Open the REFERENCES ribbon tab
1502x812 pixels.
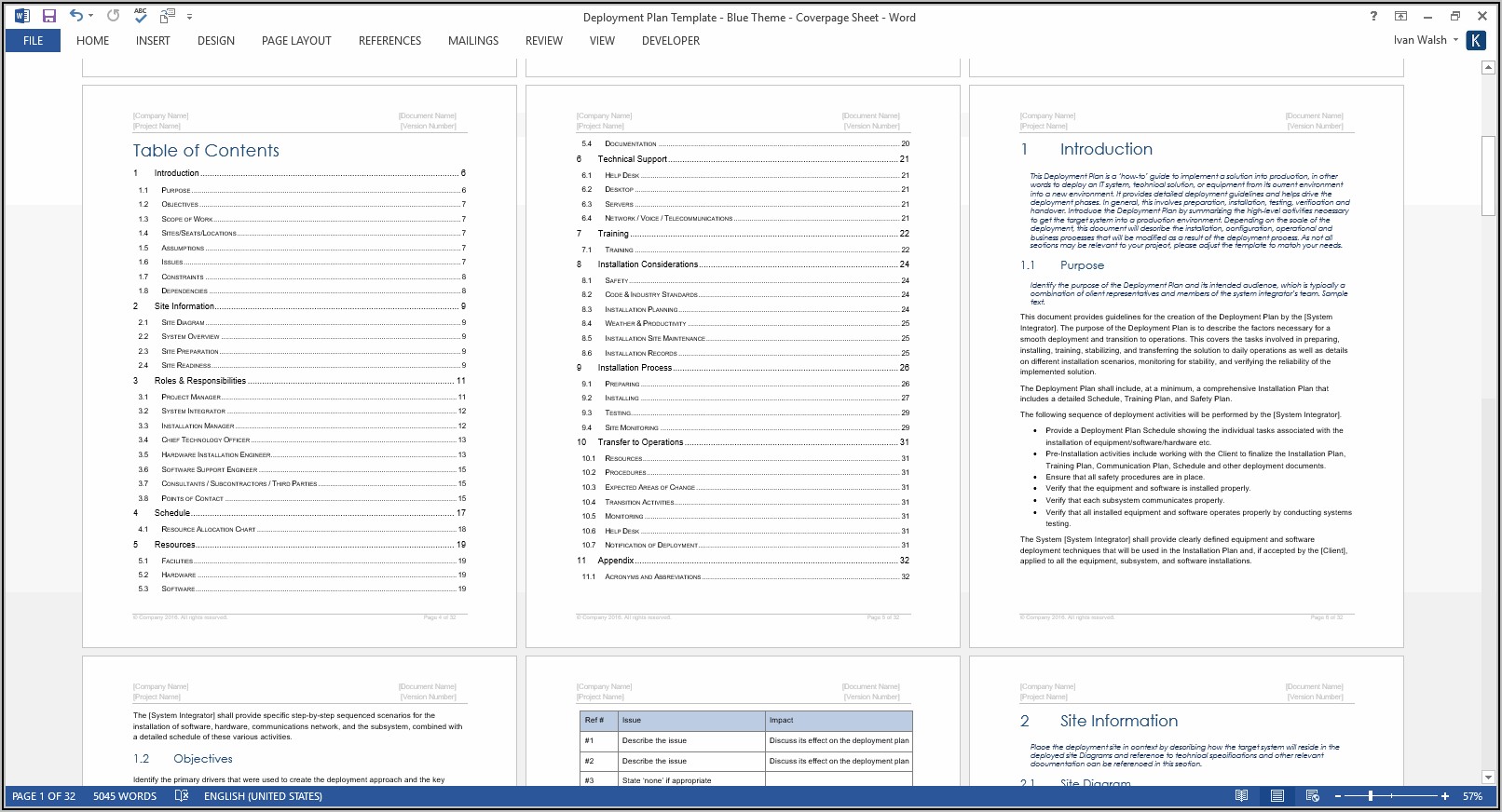point(389,41)
